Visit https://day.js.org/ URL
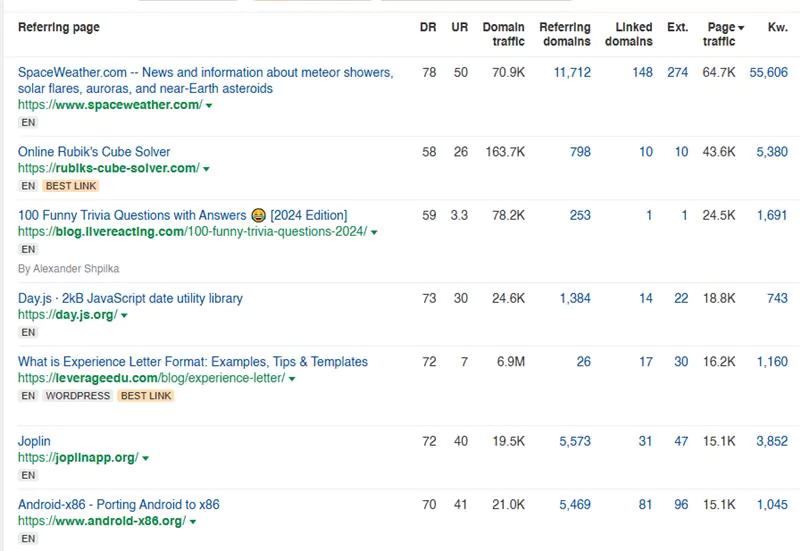 [68, 314]
